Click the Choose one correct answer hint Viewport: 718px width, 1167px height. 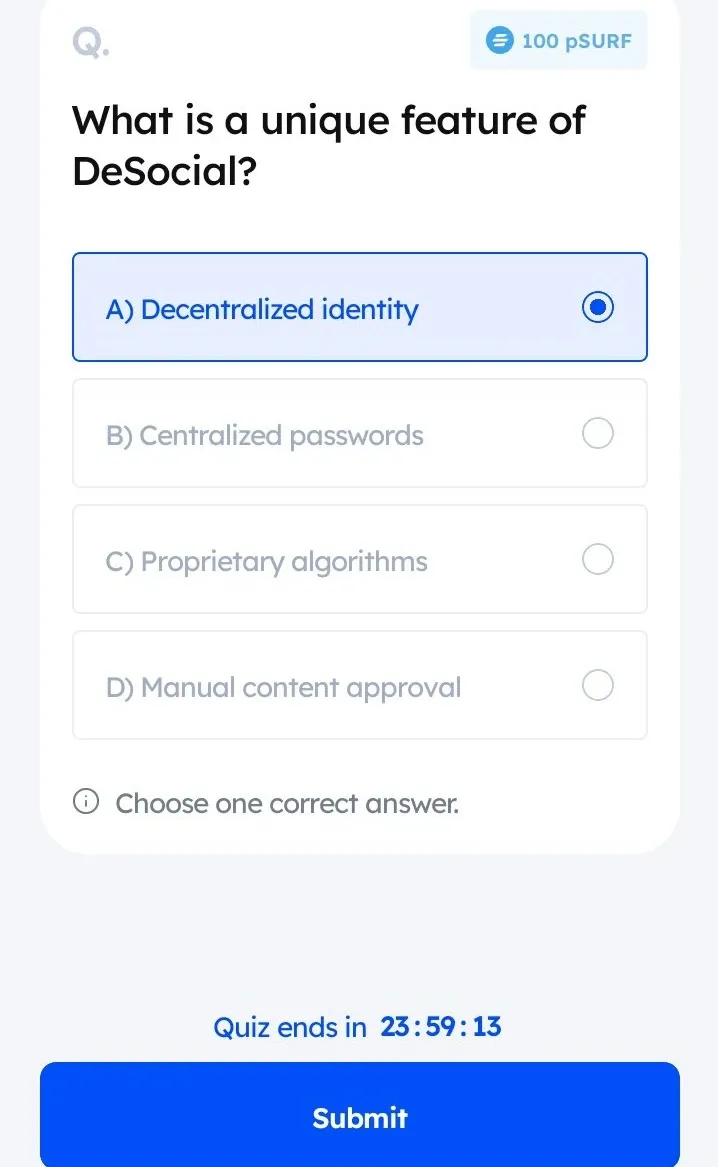(286, 803)
